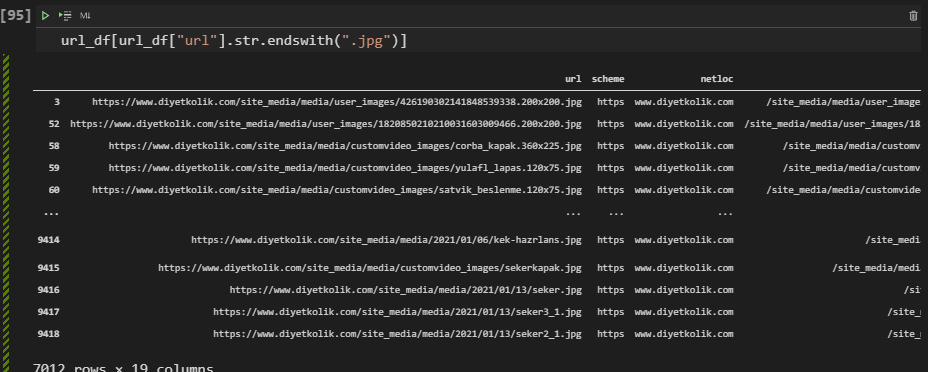Select row index 60

click(54, 190)
